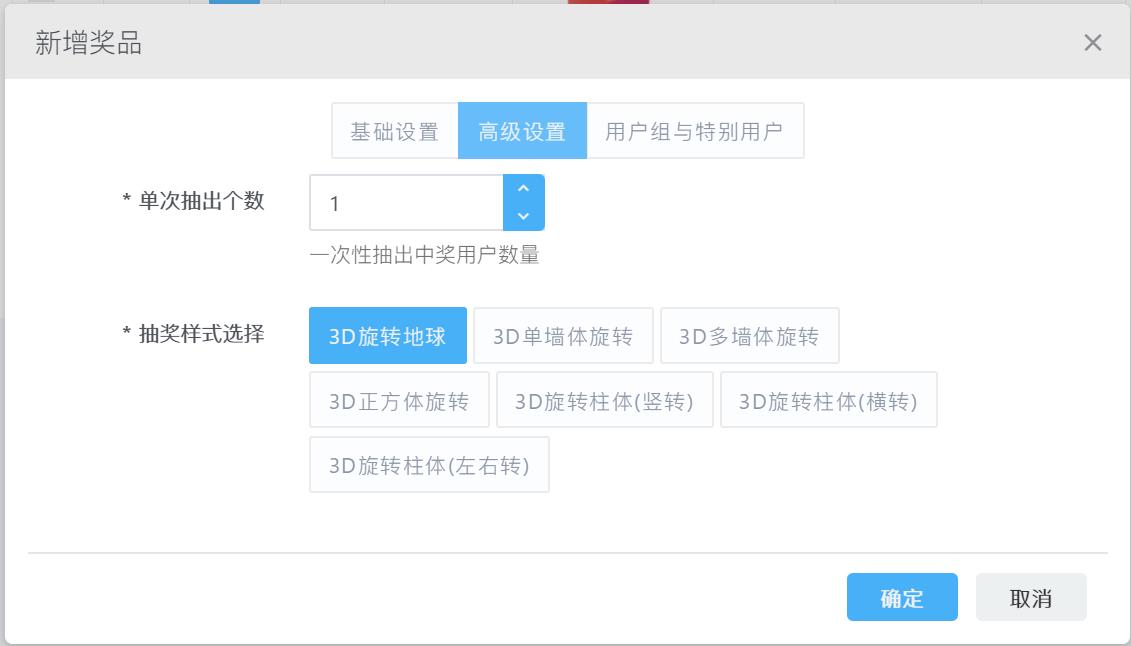The image size is (1131, 646).
Task: Cancel using the 取消 button
Action: [1031, 597]
